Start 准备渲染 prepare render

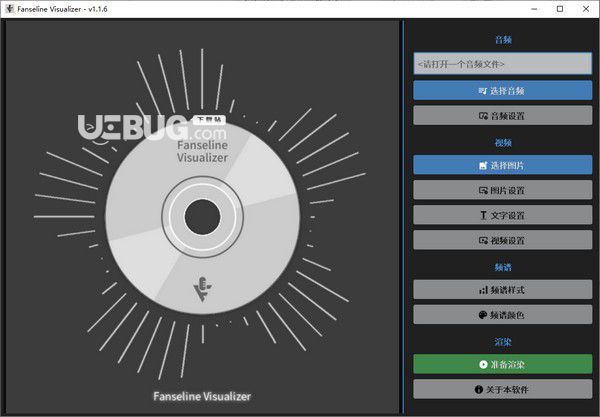click(x=502, y=364)
